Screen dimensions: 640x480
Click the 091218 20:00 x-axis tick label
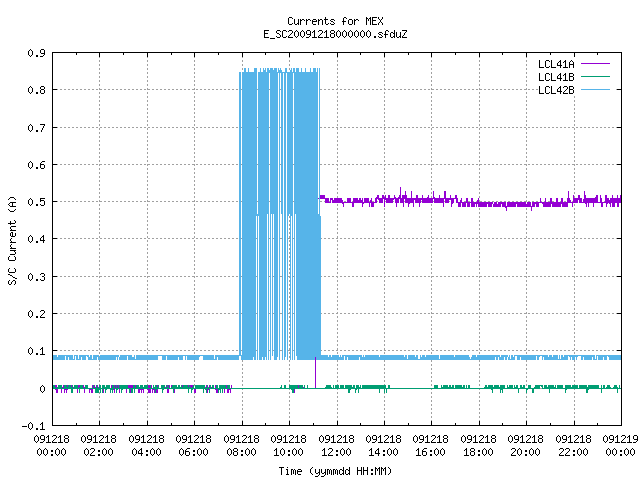(x=525, y=446)
